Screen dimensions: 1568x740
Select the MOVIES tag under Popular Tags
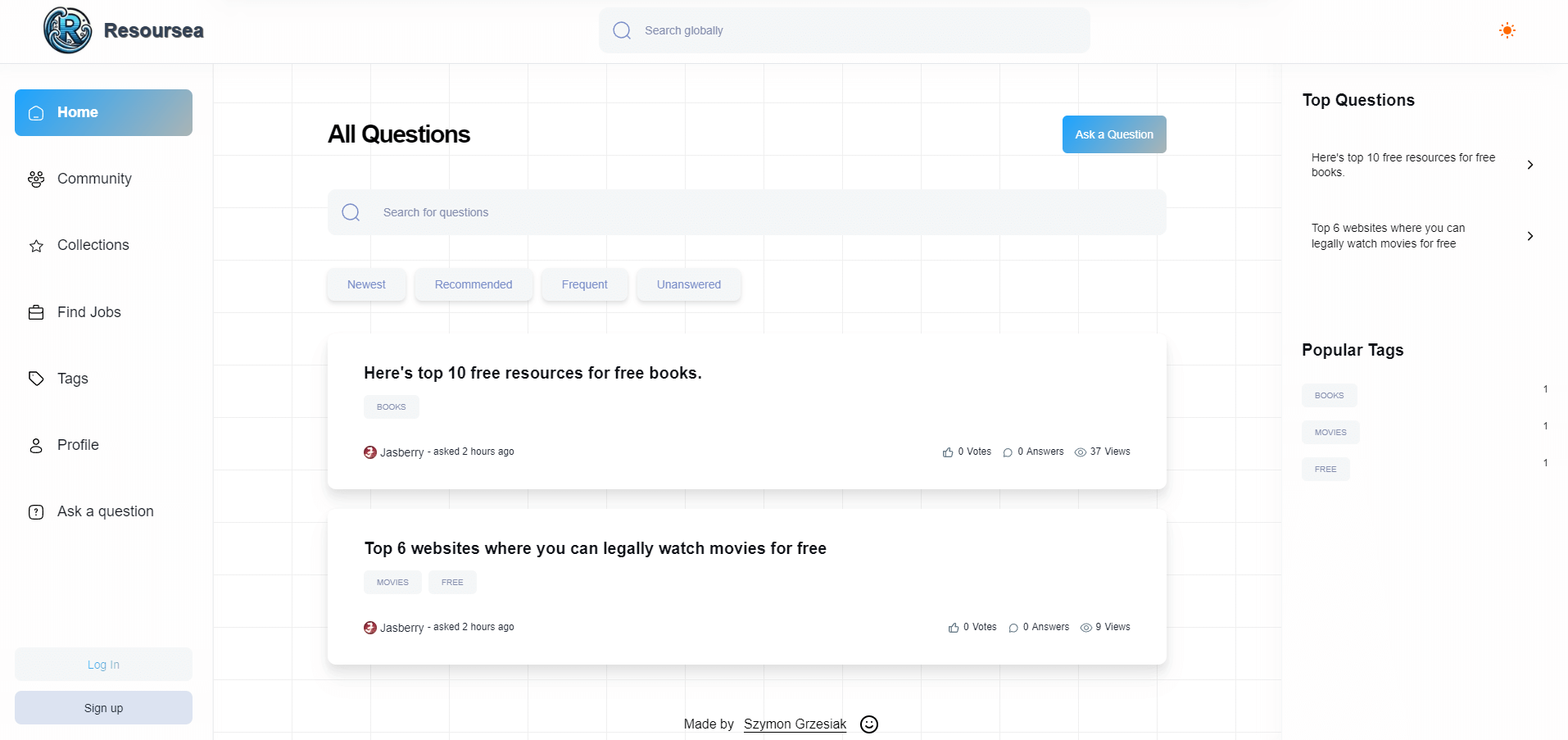(x=1330, y=433)
